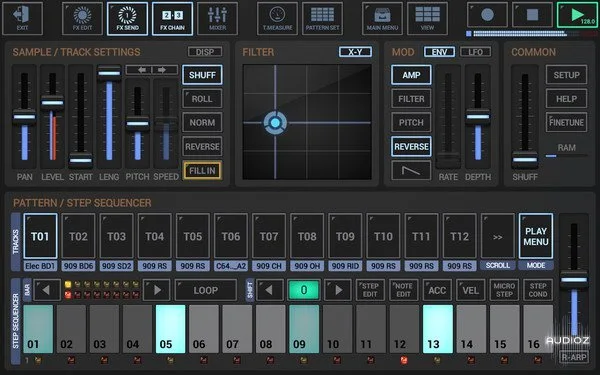The height and width of the screenshot is (375, 600).
Task: Enable STEP EDIT mode
Action: coord(370,290)
